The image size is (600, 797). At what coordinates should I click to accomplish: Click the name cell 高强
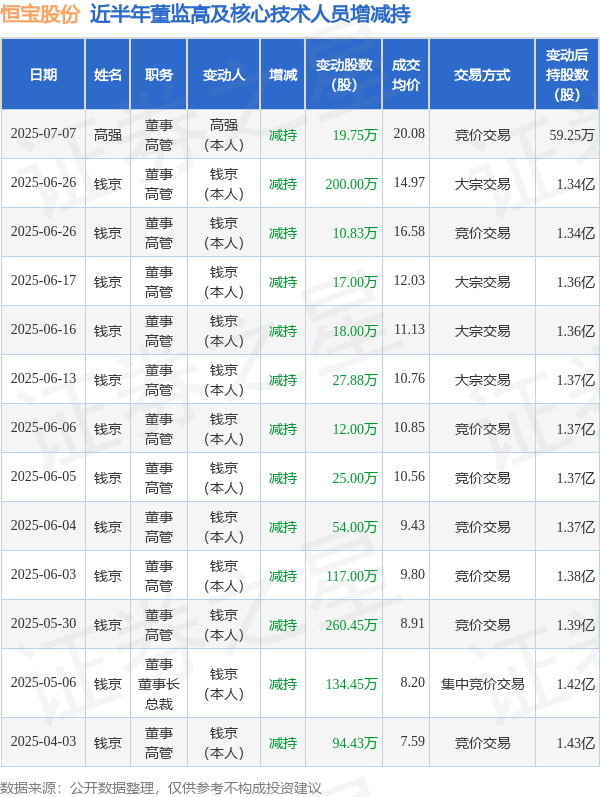pyautogui.click(x=108, y=135)
